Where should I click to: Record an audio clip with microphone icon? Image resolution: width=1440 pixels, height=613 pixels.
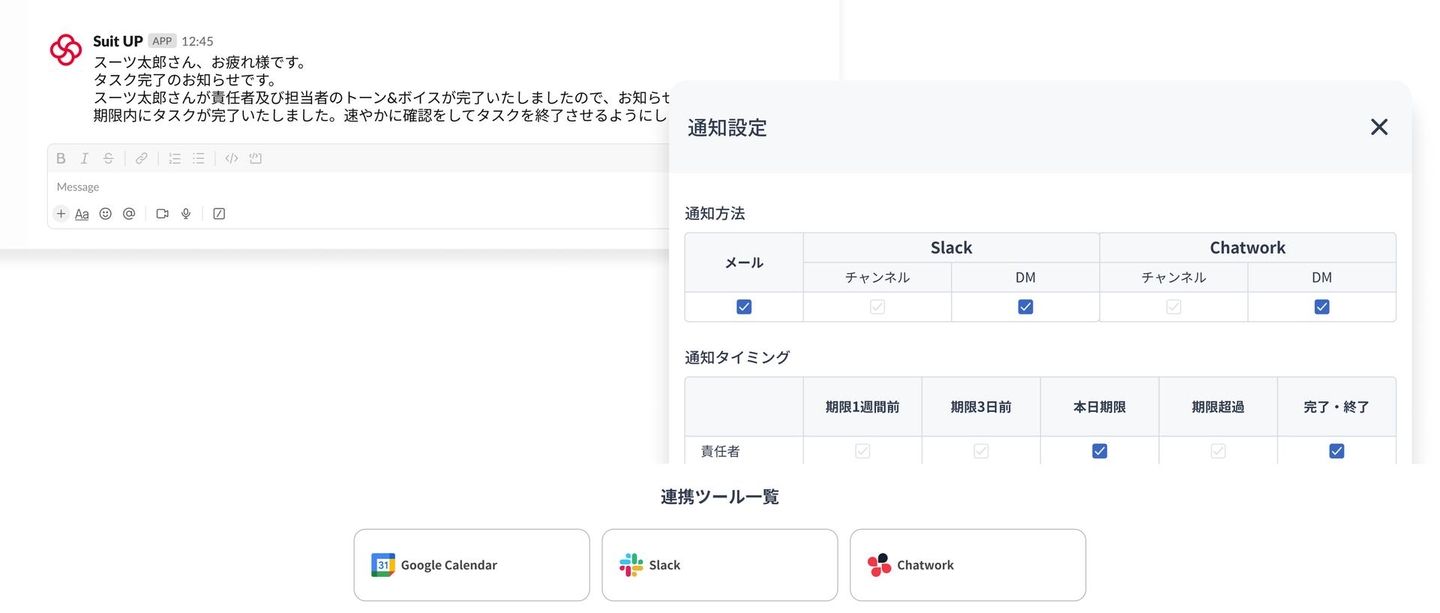[x=186, y=213]
